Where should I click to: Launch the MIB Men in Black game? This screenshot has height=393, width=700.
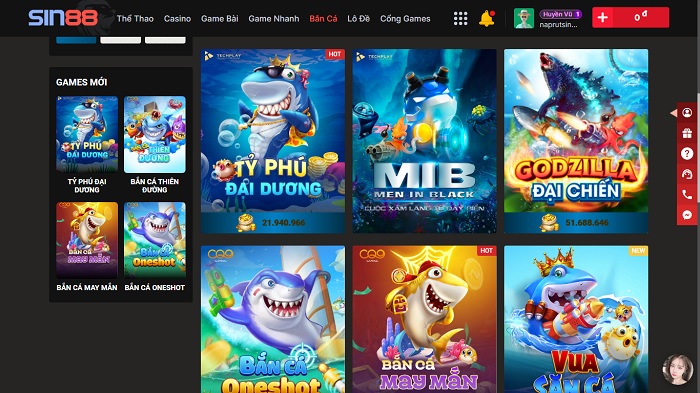point(424,141)
